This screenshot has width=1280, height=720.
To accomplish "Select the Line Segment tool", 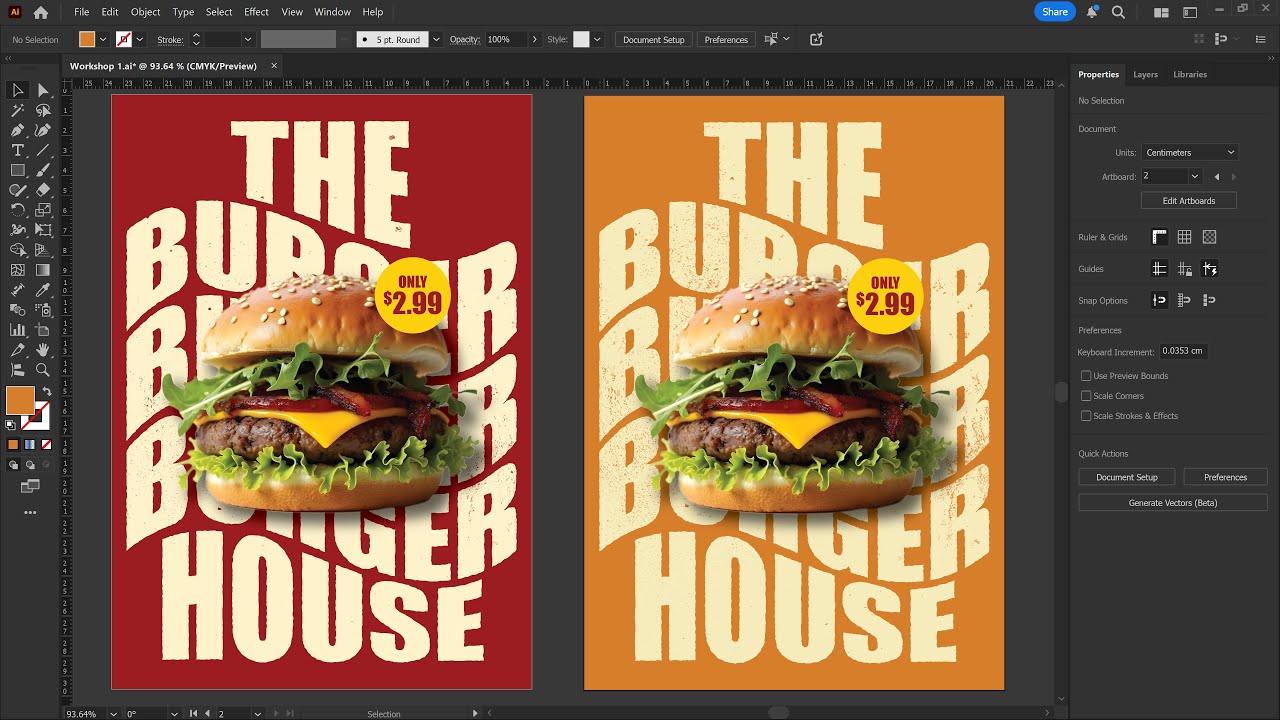I will point(43,150).
